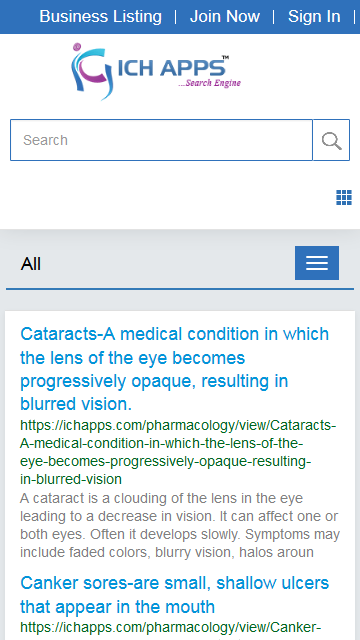This screenshot has height=640, width=360.
Task: Open the Sign In link
Action: tap(314, 17)
